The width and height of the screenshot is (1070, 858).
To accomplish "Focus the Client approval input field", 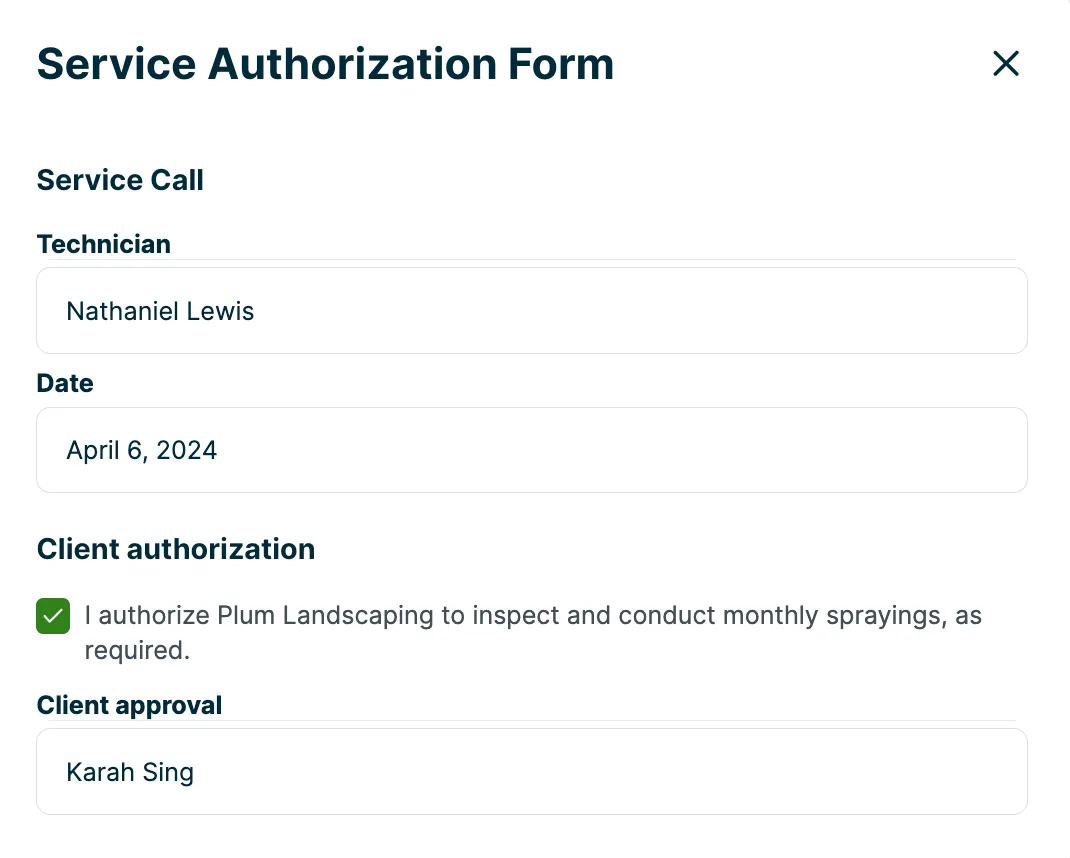I will (x=532, y=771).
